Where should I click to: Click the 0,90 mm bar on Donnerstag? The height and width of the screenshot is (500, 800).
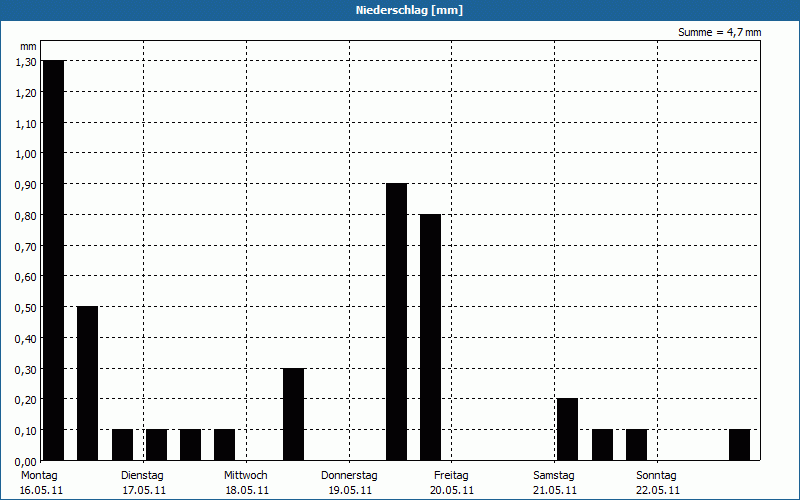click(396, 322)
